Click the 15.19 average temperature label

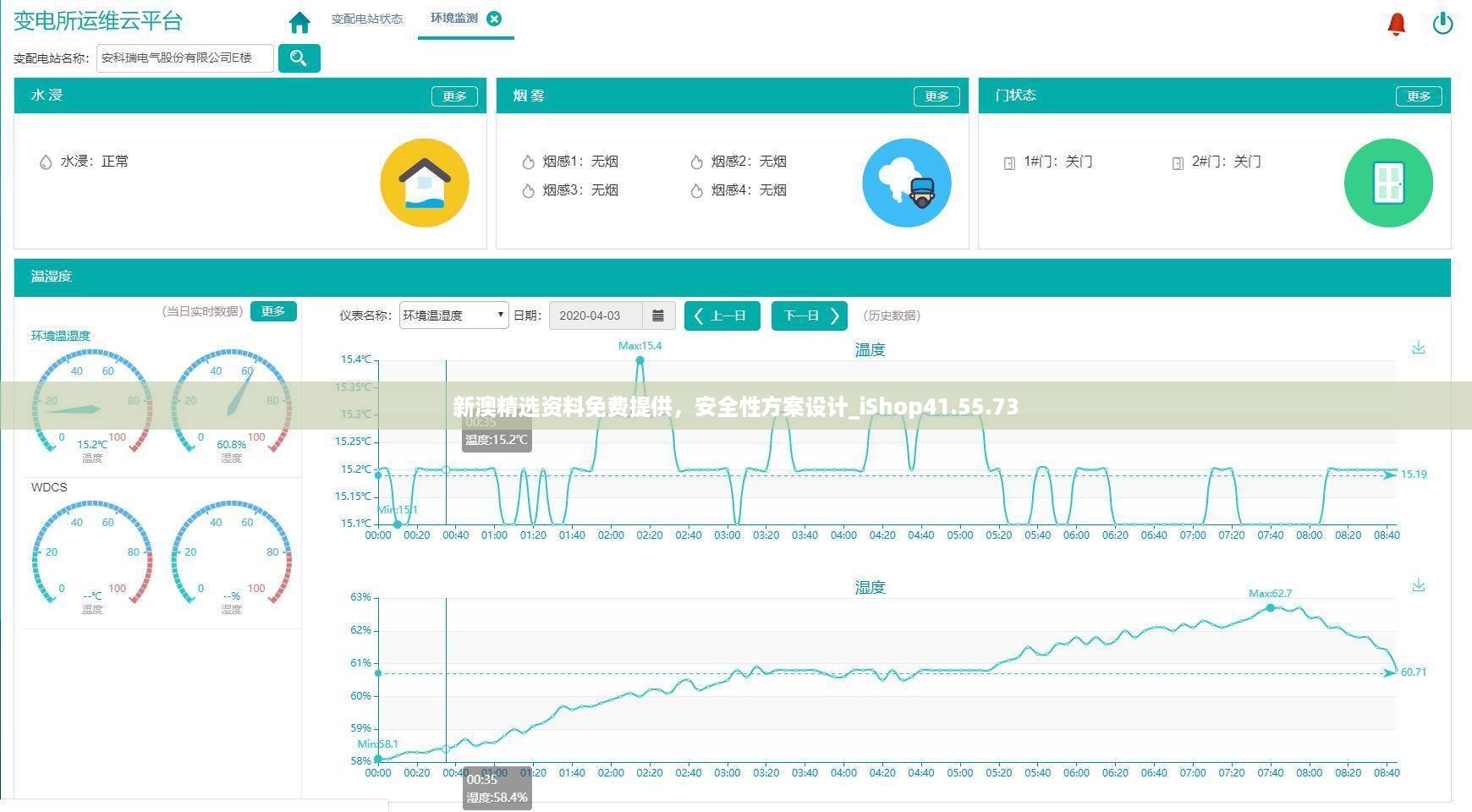1414,475
